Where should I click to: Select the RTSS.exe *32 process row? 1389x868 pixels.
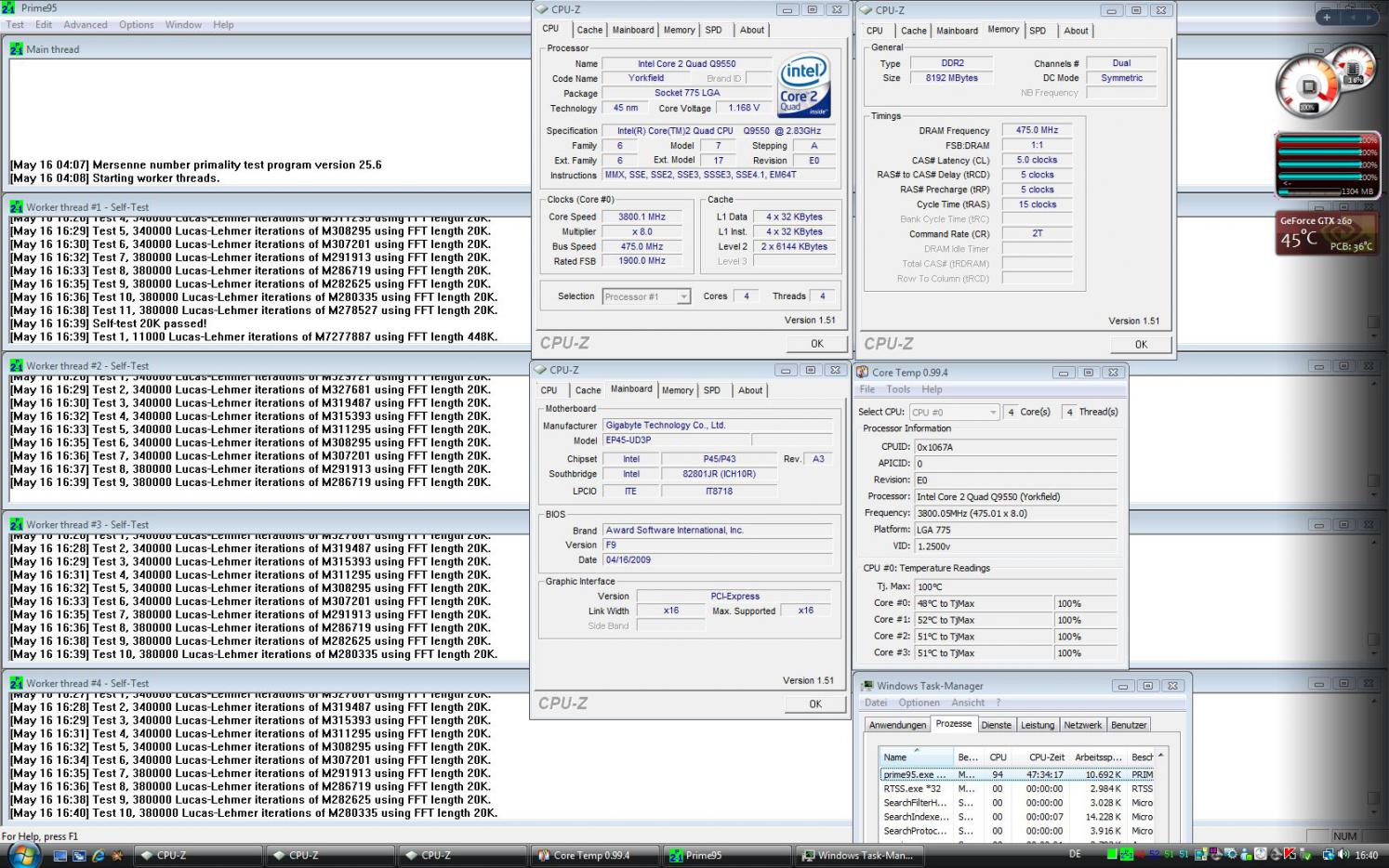coord(1017,788)
